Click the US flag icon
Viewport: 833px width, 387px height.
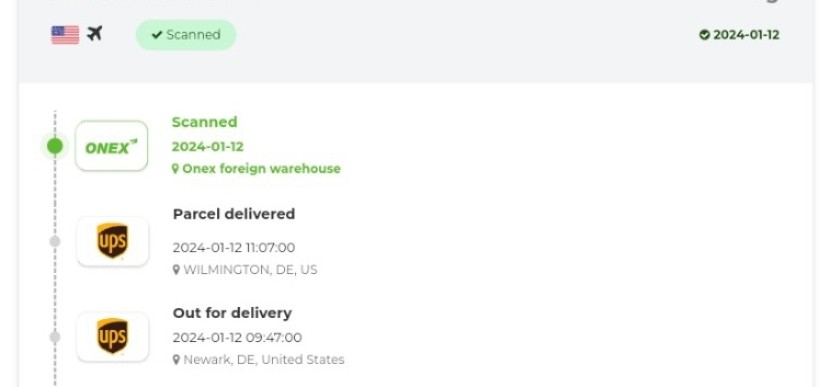tap(65, 35)
